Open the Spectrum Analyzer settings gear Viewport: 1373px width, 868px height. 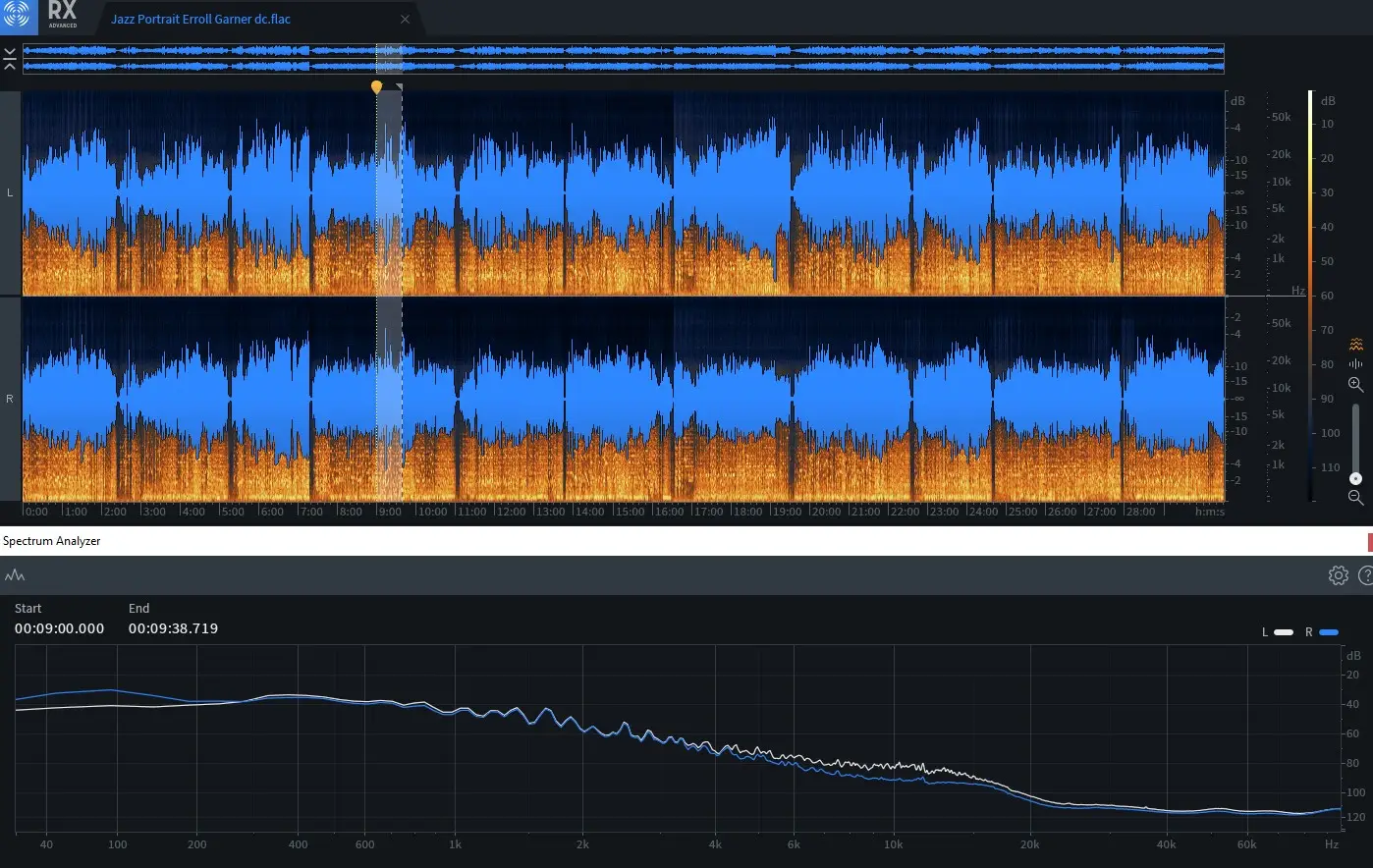1338,575
